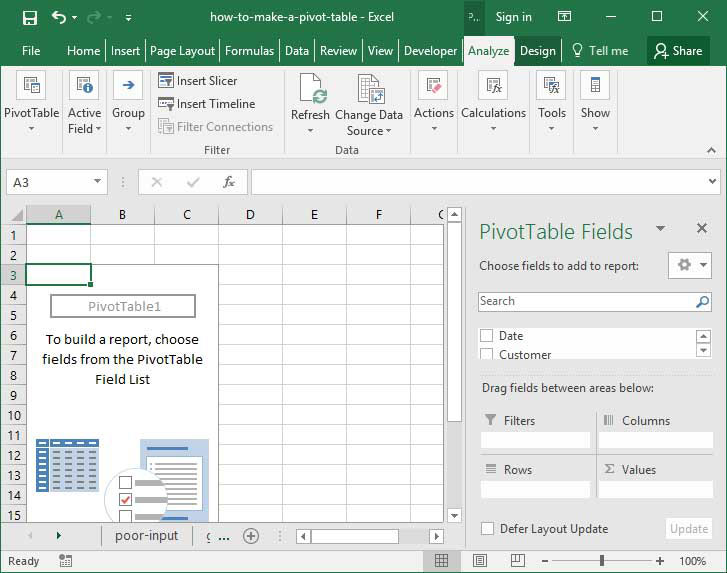The image size is (727, 573).
Task: Click the zoom slider handle
Action: (x=601, y=561)
